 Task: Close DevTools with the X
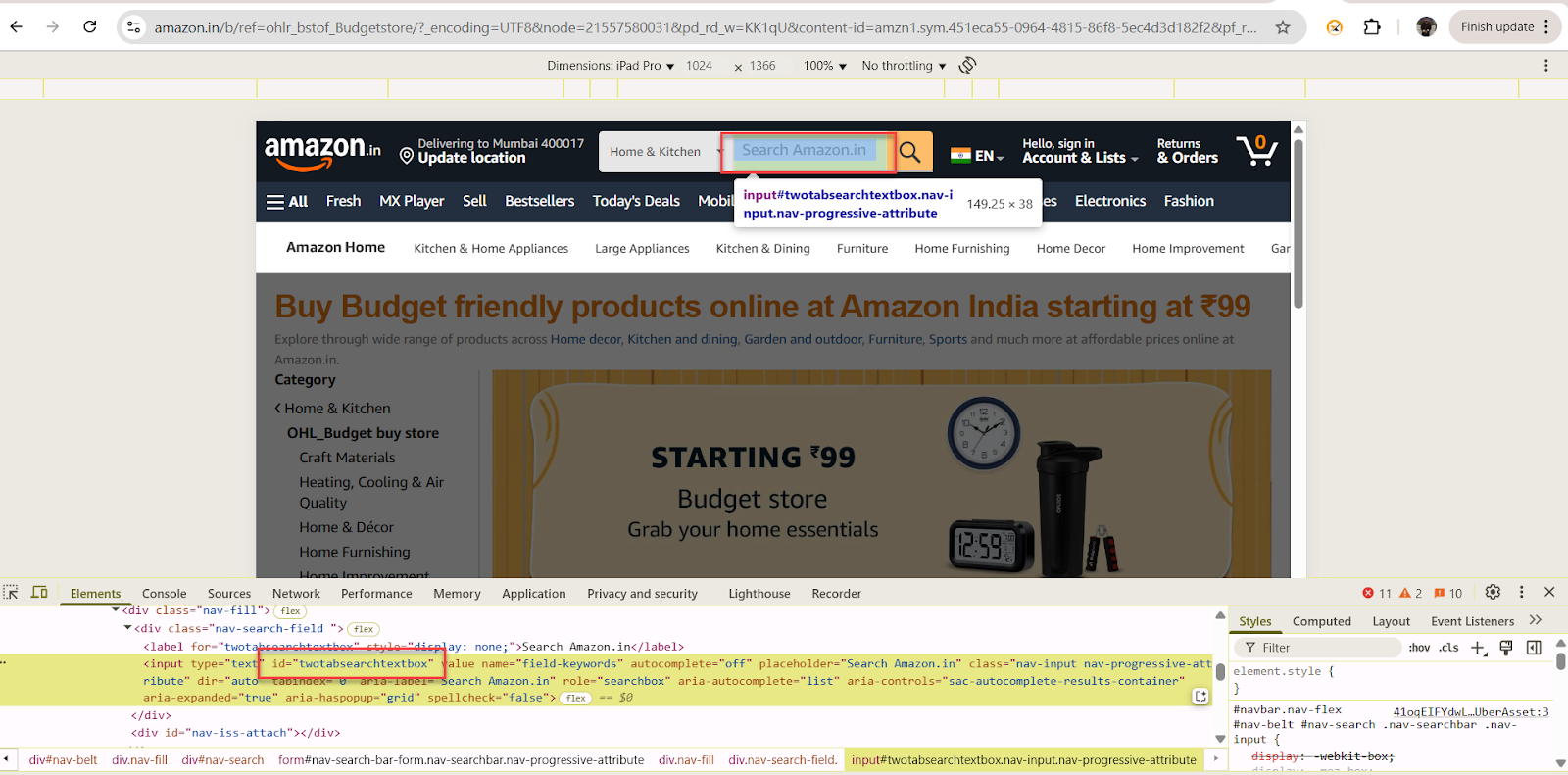(x=1549, y=592)
